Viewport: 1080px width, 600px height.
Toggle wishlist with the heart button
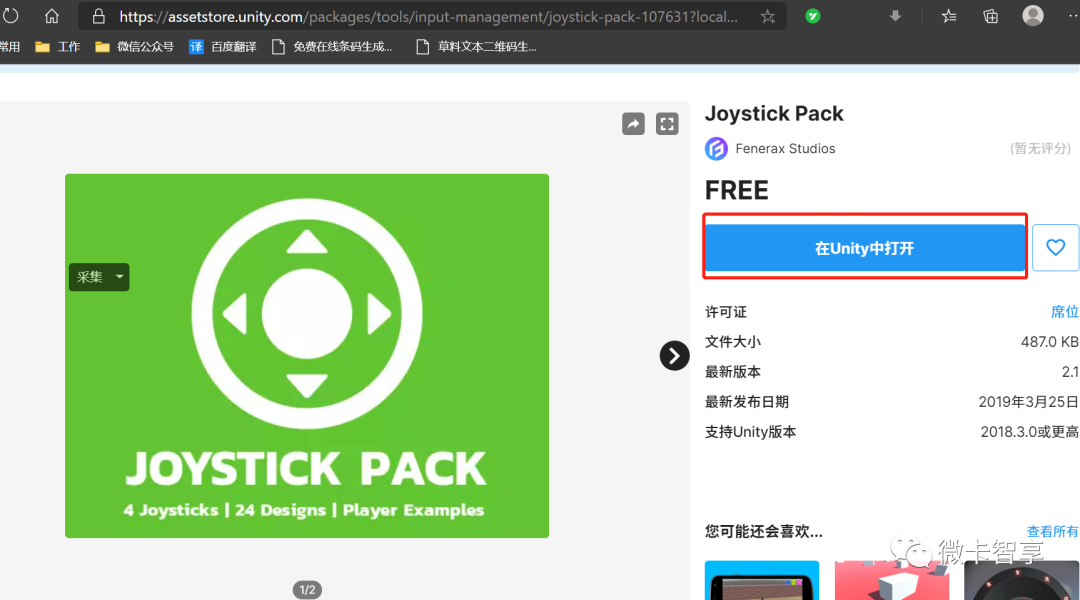point(1055,247)
